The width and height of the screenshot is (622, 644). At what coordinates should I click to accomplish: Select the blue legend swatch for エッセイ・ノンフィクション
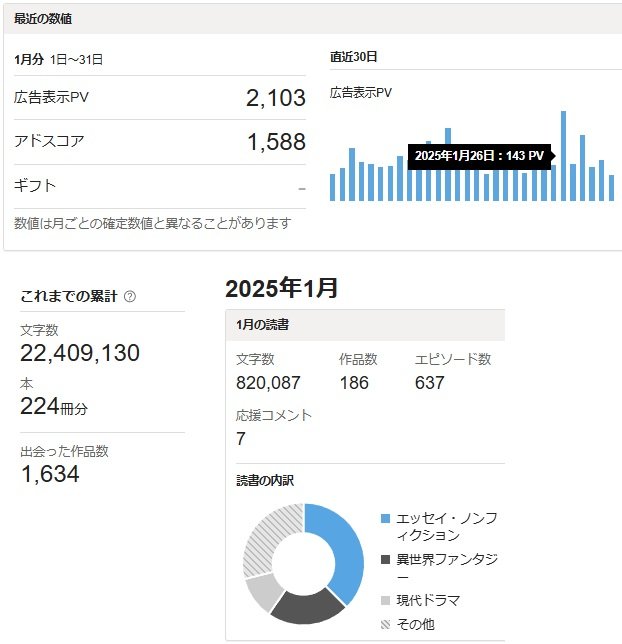pyautogui.click(x=386, y=519)
